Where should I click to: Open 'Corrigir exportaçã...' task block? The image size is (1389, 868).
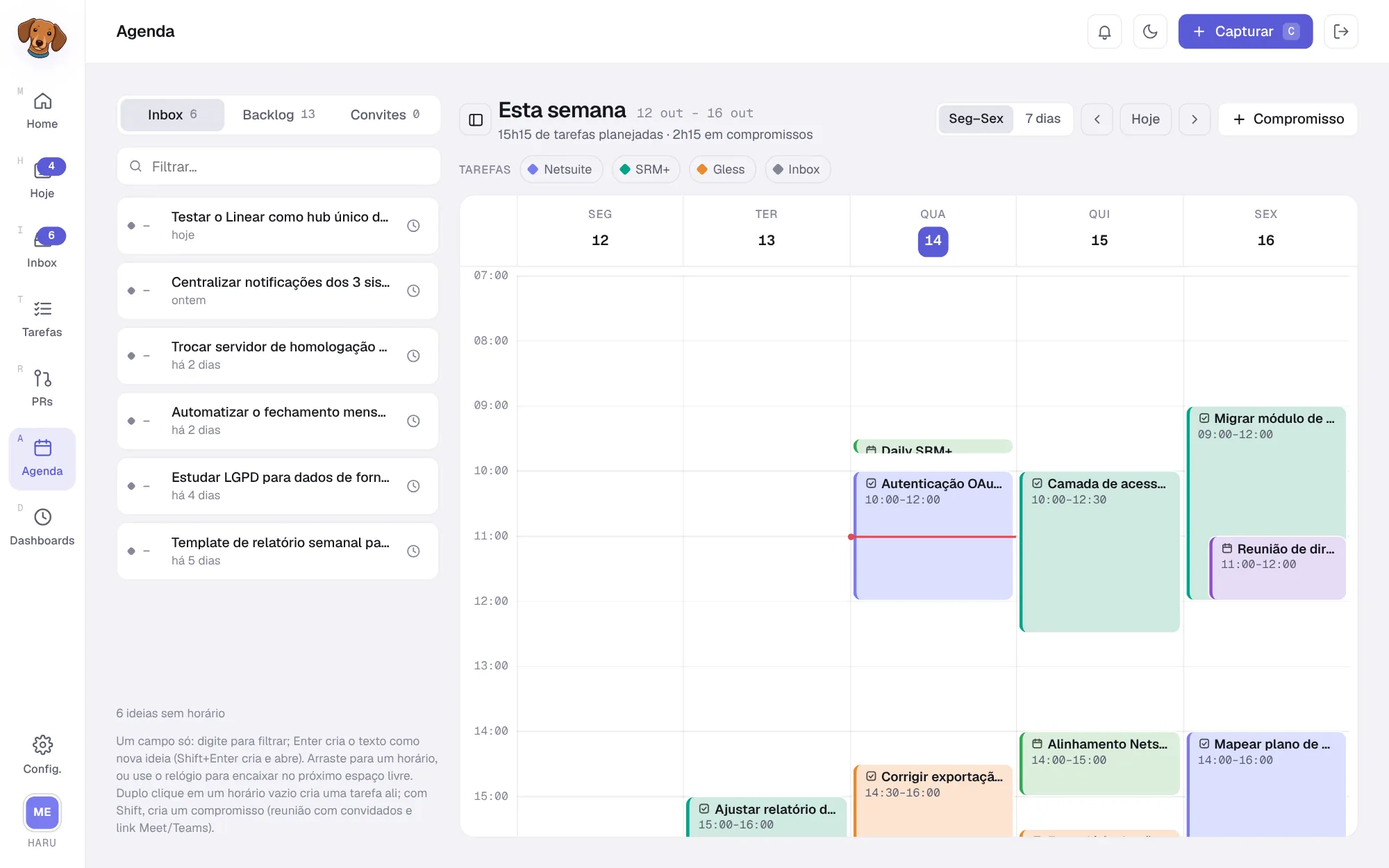tap(933, 801)
